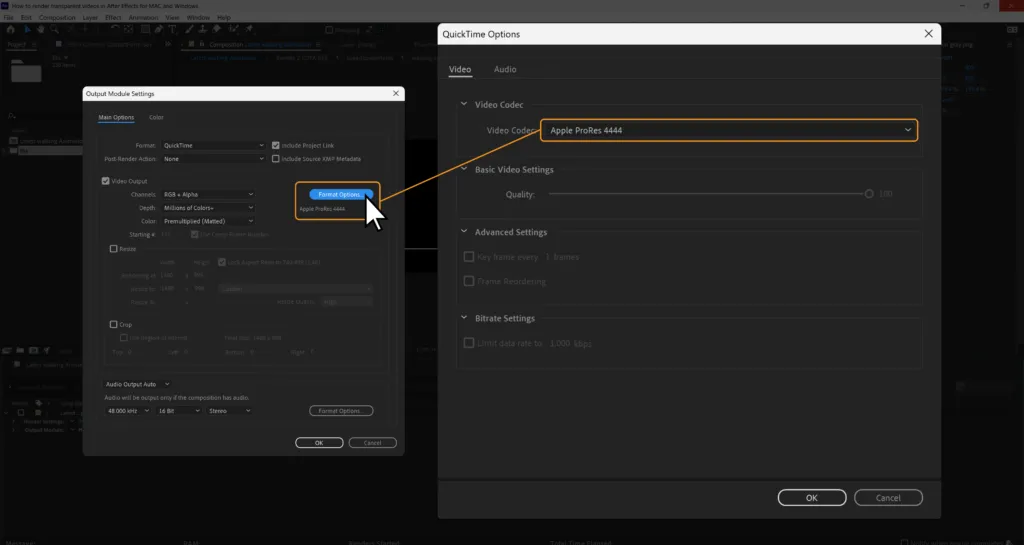This screenshot has width=1024, height=545.
Task: Switch to Audio tab in QuickTime Options
Action: coord(505,69)
